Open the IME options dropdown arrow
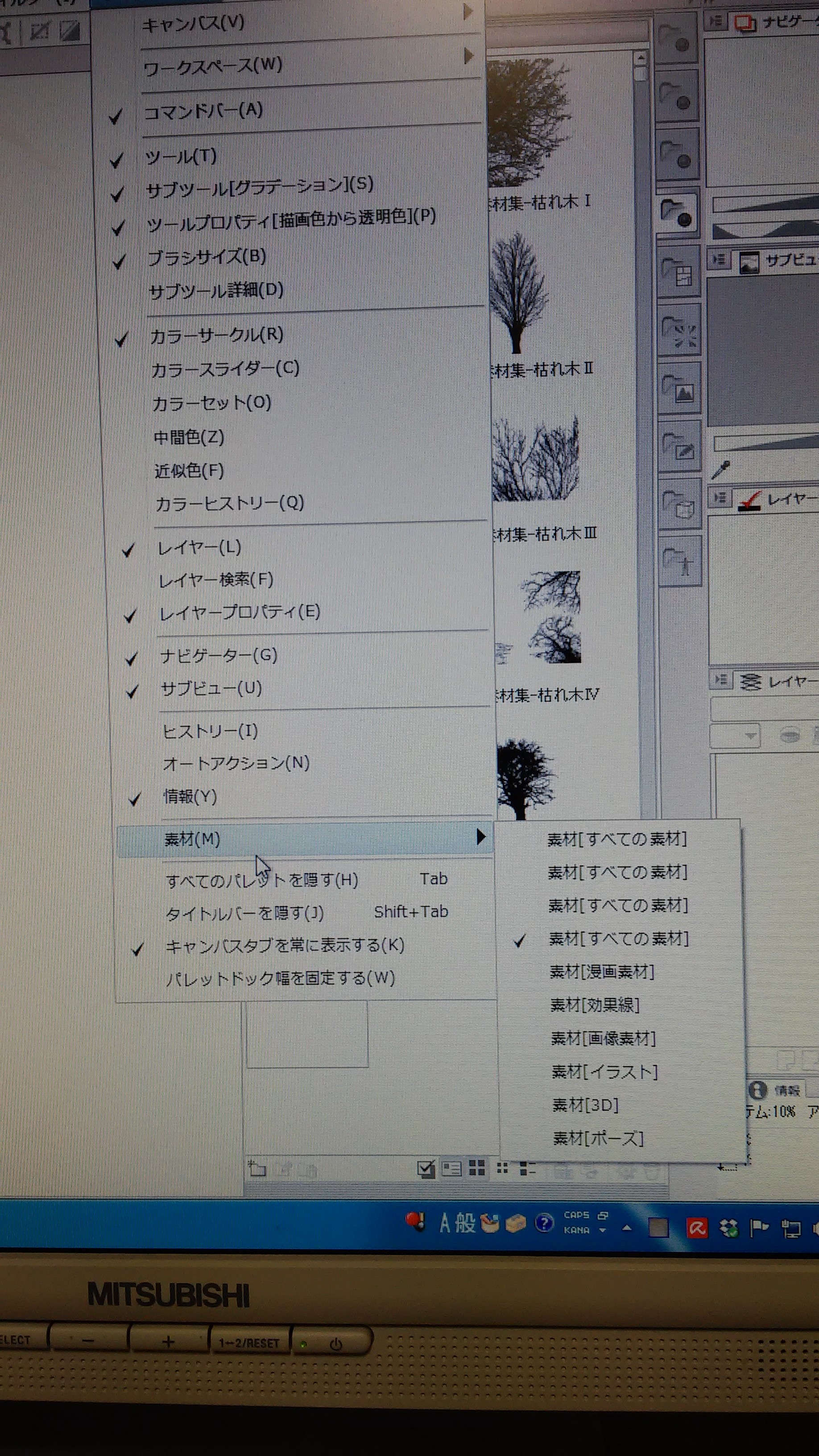 tap(603, 1230)
